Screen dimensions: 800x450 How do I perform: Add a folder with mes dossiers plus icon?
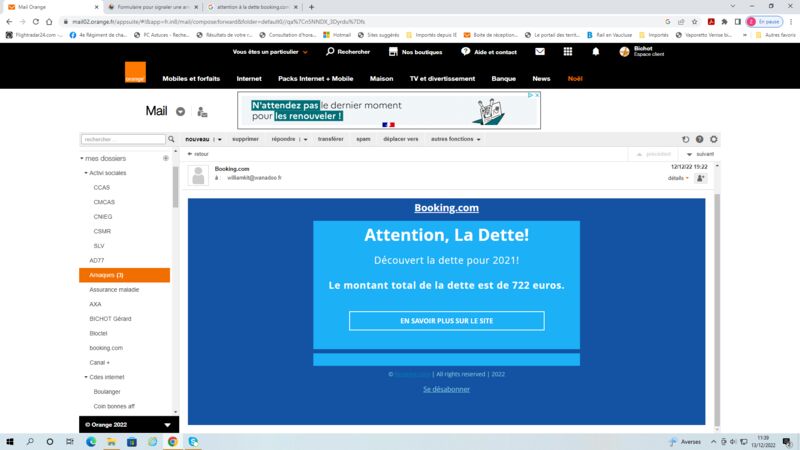click(166, 158)
